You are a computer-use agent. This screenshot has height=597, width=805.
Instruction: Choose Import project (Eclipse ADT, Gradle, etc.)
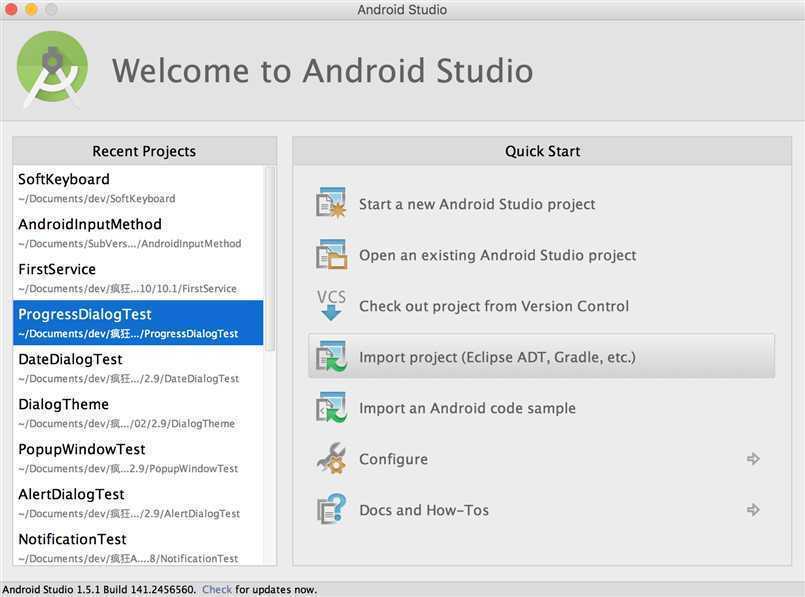point(542,356)
